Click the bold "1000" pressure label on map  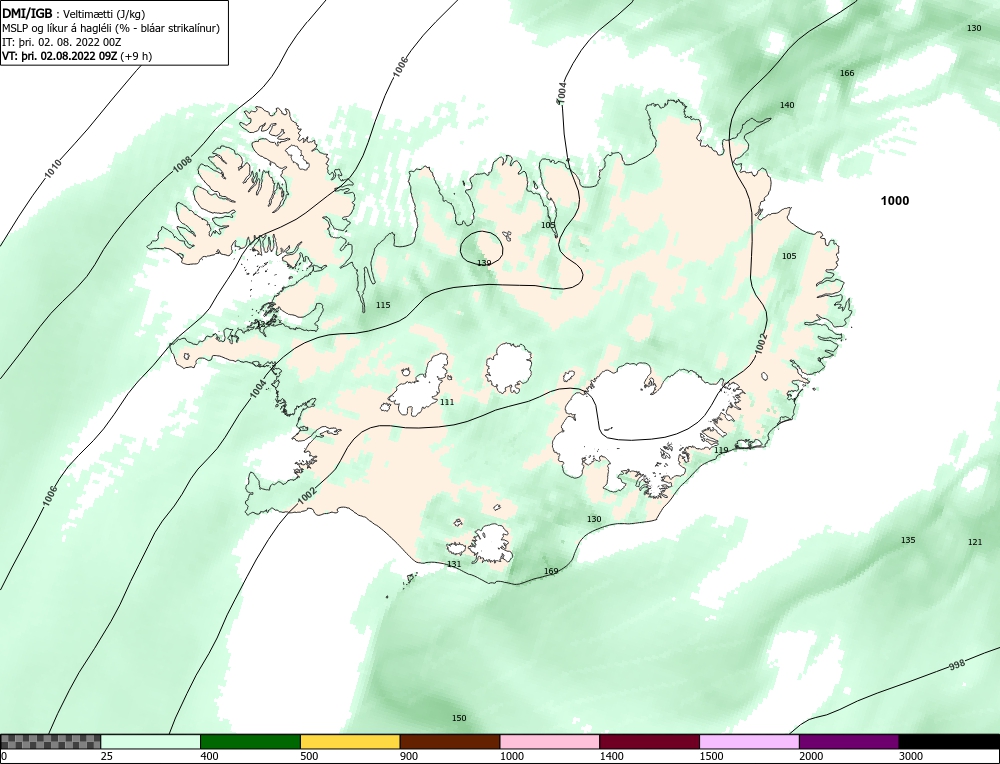pyautogui.click(x=895, y=201)
